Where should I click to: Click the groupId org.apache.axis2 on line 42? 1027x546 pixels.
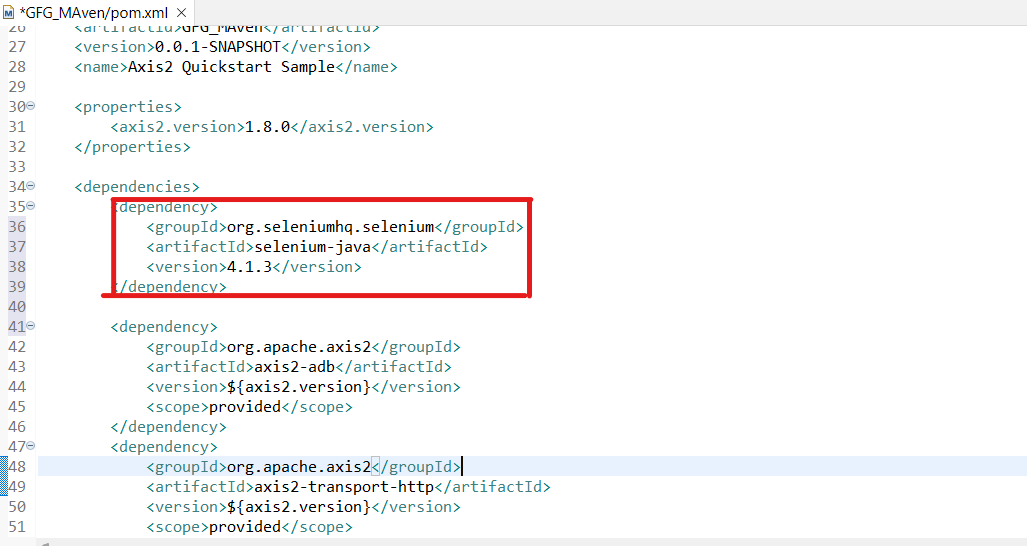point(299,347)
